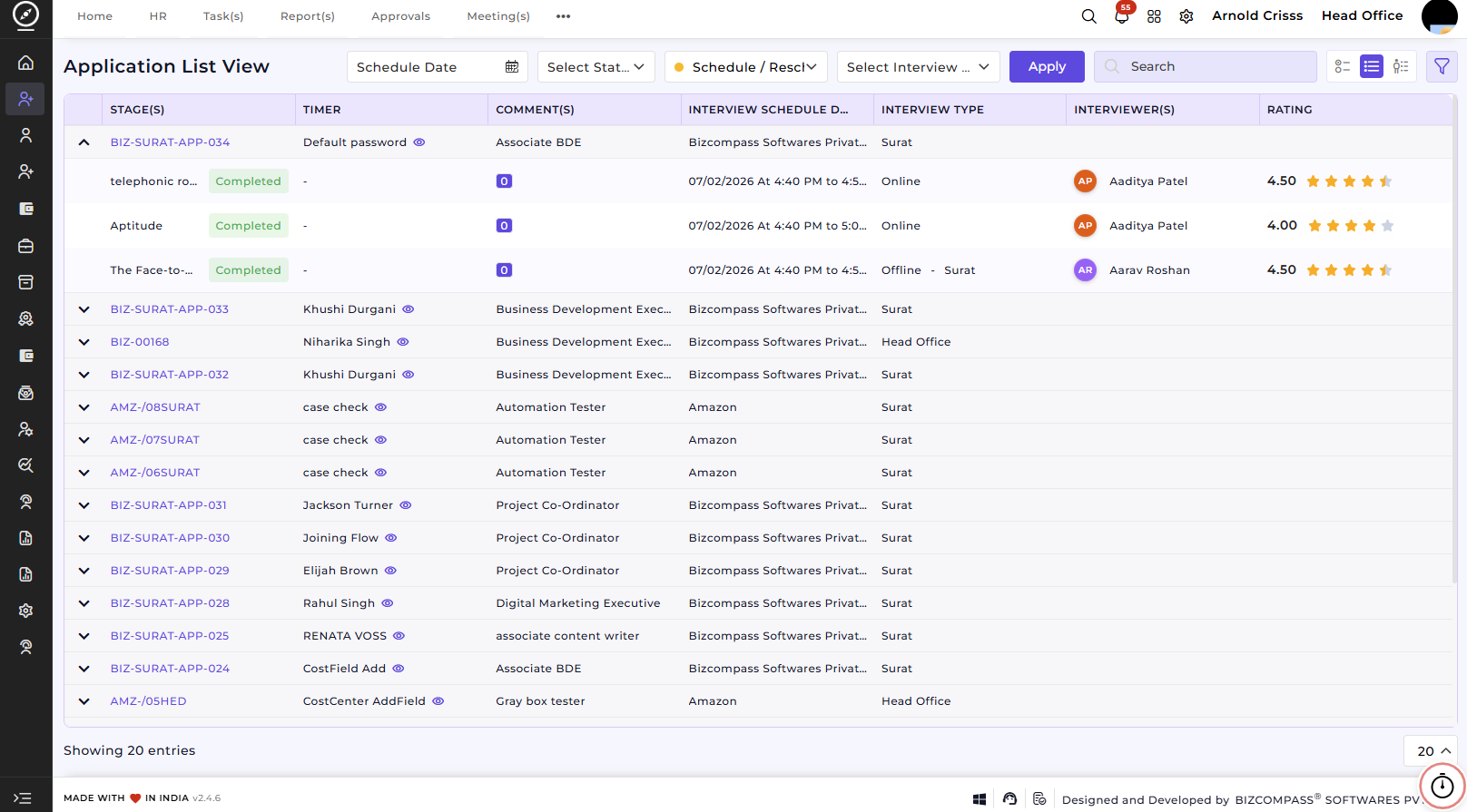Expand the AMZ-/08SURAT row
Image resolution: width=1467 pixels, height=812 pixels.
pyautogui.click(x=84, y=407)
